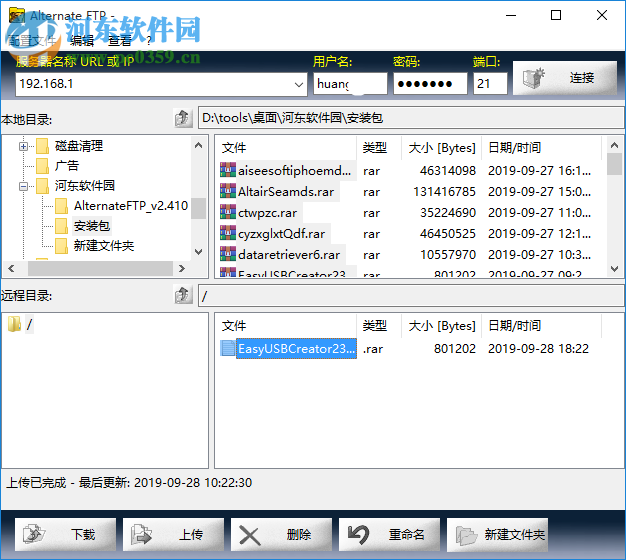Sort remote list by 文件 column
Image resolution: width=626 pixels, height=560 pixels.
click(x=286, y=326)
